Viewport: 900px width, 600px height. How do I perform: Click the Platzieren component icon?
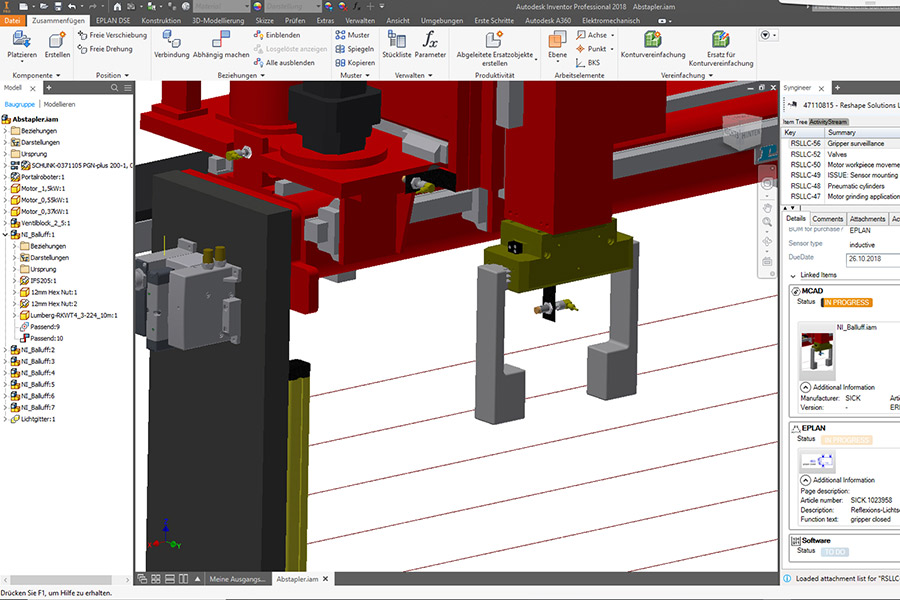tap(22, 45)
